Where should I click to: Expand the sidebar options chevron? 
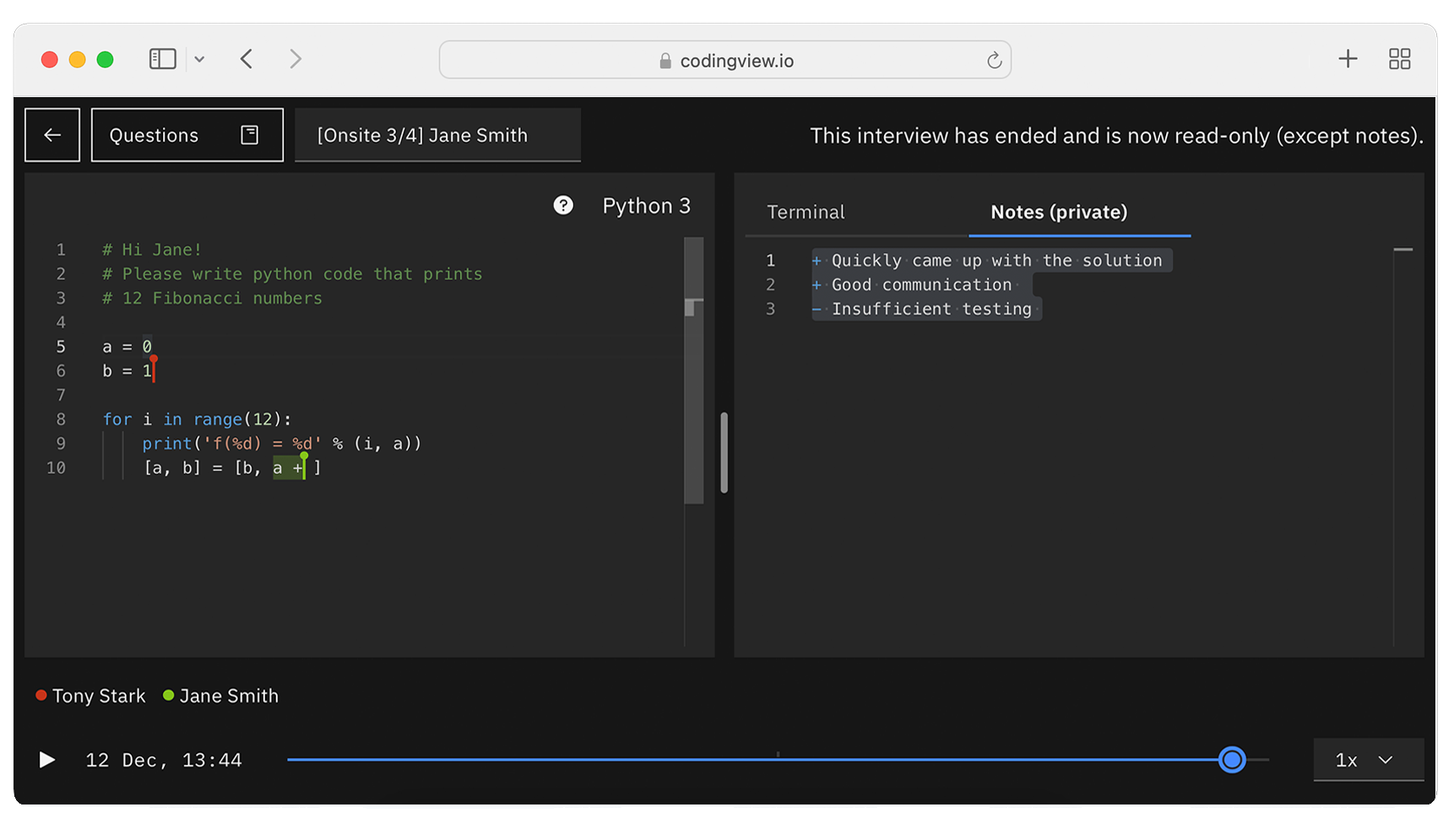(199, 59)
